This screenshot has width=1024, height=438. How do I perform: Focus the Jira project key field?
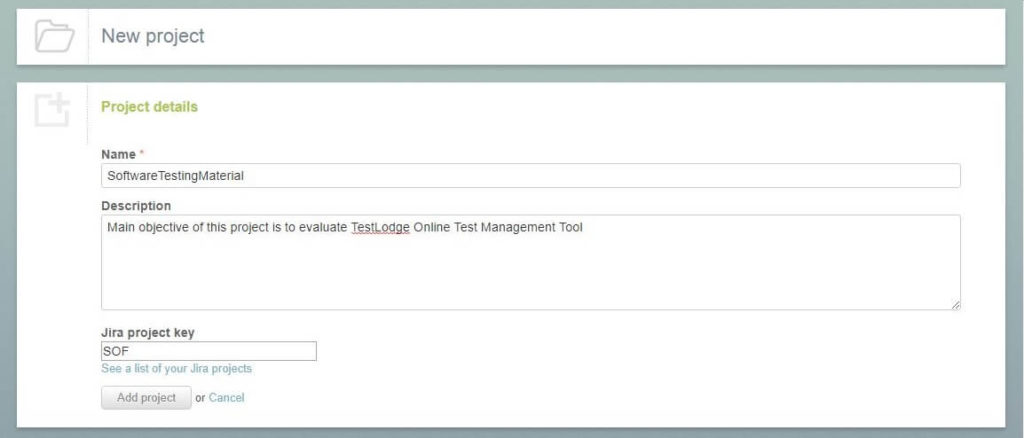click(x=209, y=351)
